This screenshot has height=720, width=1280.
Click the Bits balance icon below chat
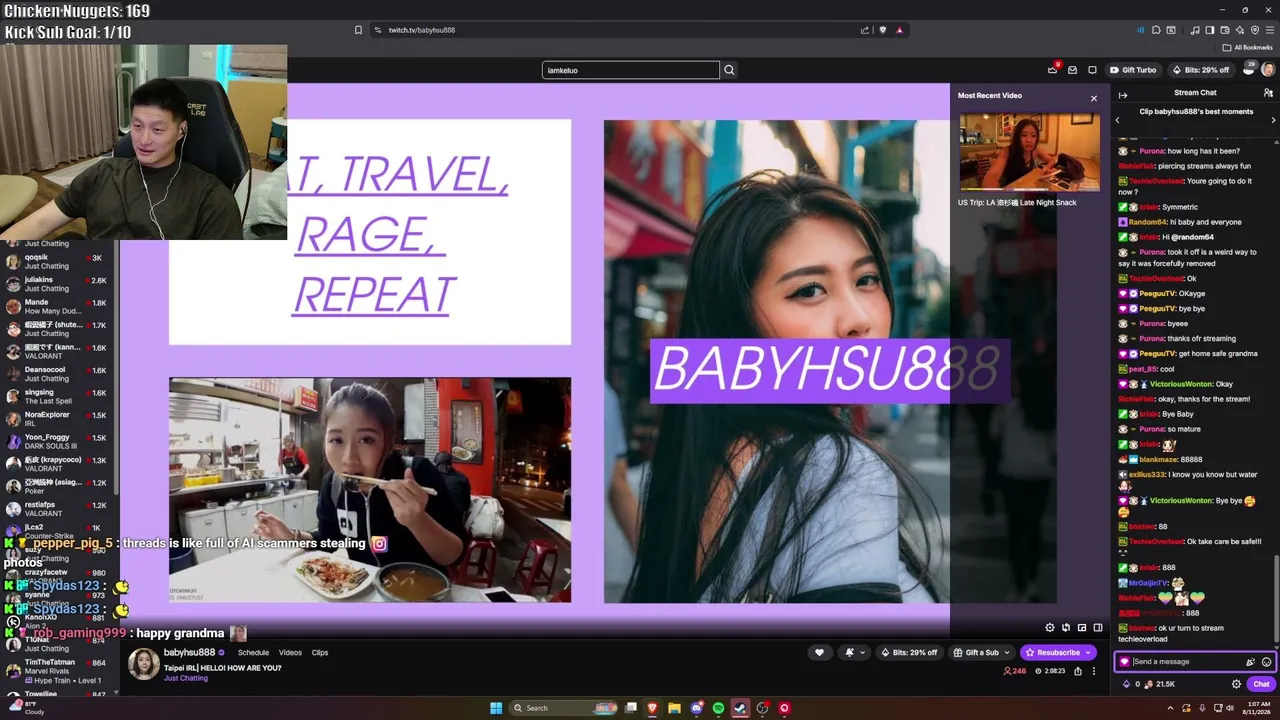(x=1127, y=684)
